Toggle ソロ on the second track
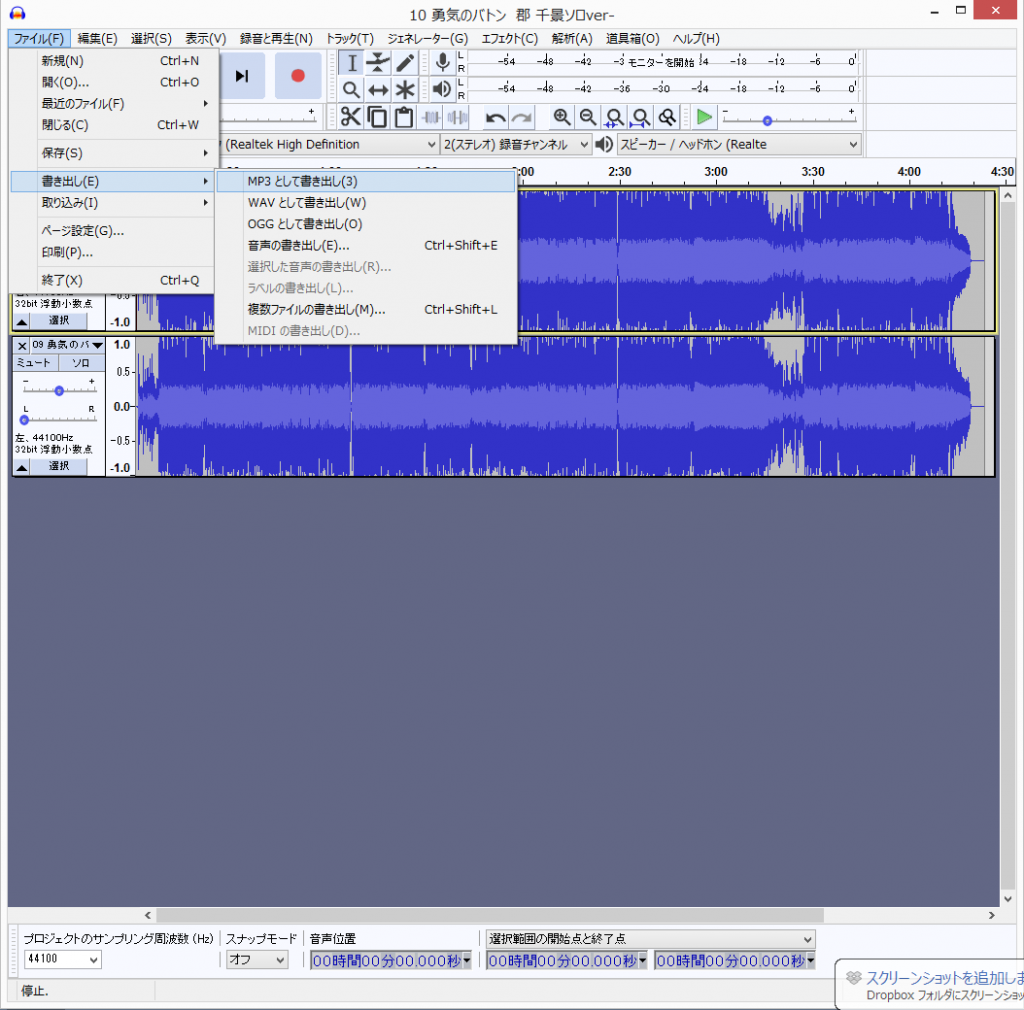1024x1010 pixels. click(81, 363)
